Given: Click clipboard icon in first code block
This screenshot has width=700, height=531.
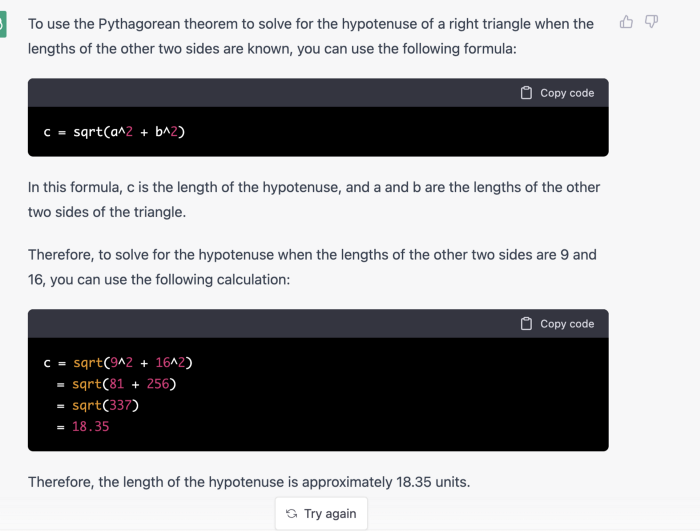Looking at the screenshot, I should pos(526,93).
